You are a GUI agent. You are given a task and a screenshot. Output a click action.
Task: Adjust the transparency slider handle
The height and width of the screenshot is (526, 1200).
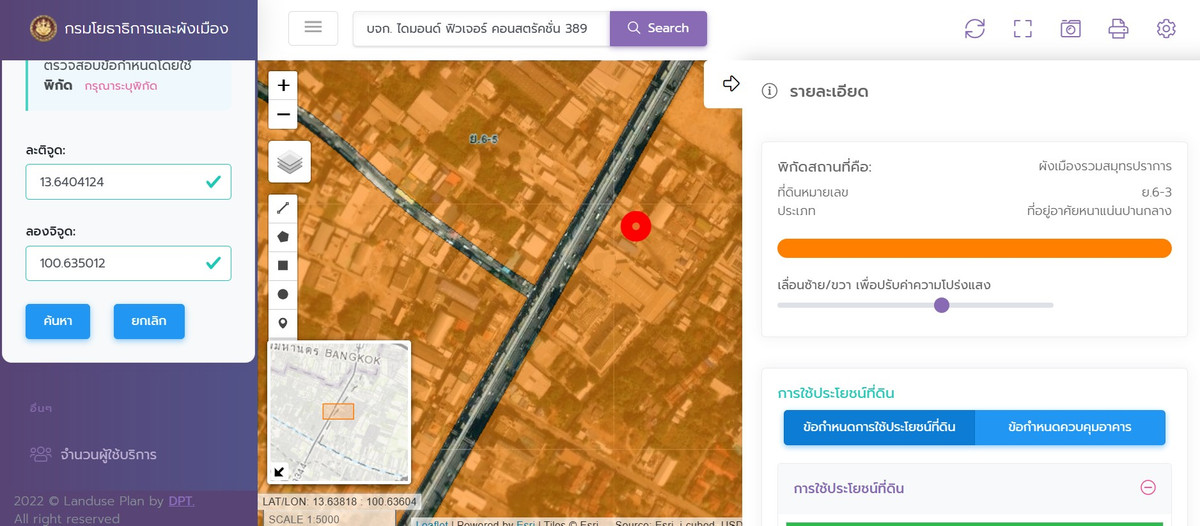coord(941,305)
